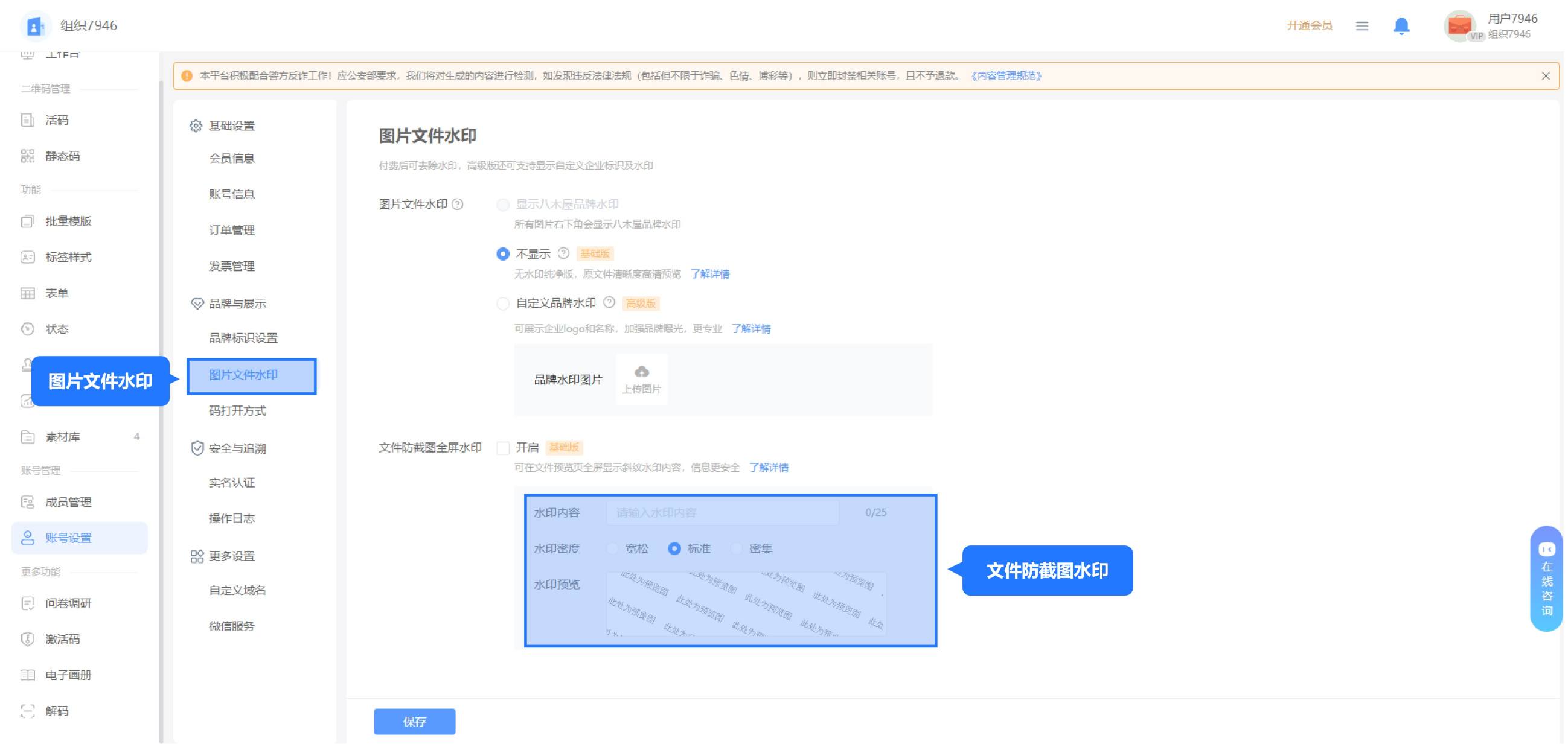Click help icon next to 不显示

tap(564, 253)
